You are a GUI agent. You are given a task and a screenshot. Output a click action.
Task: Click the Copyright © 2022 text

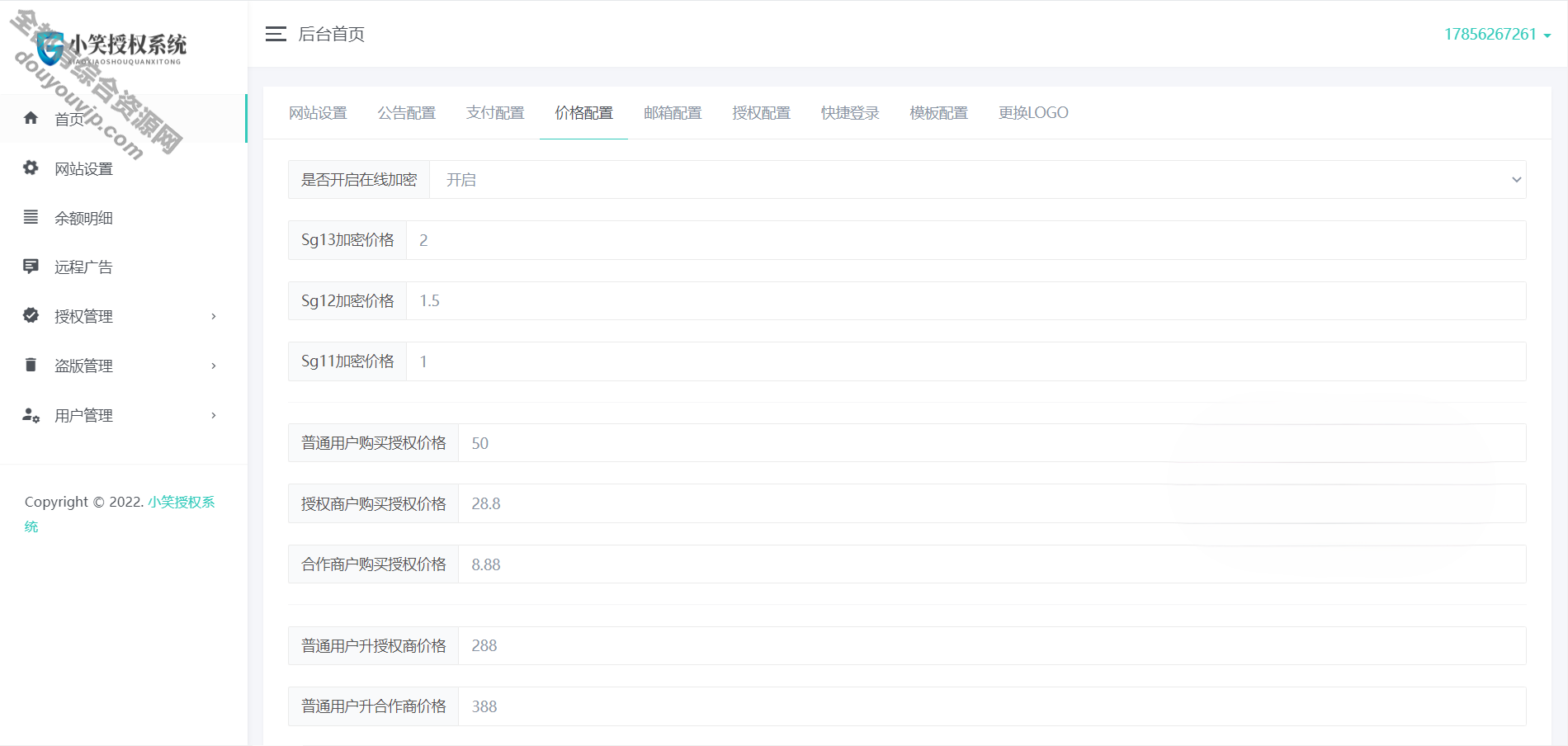pos(84,502)
